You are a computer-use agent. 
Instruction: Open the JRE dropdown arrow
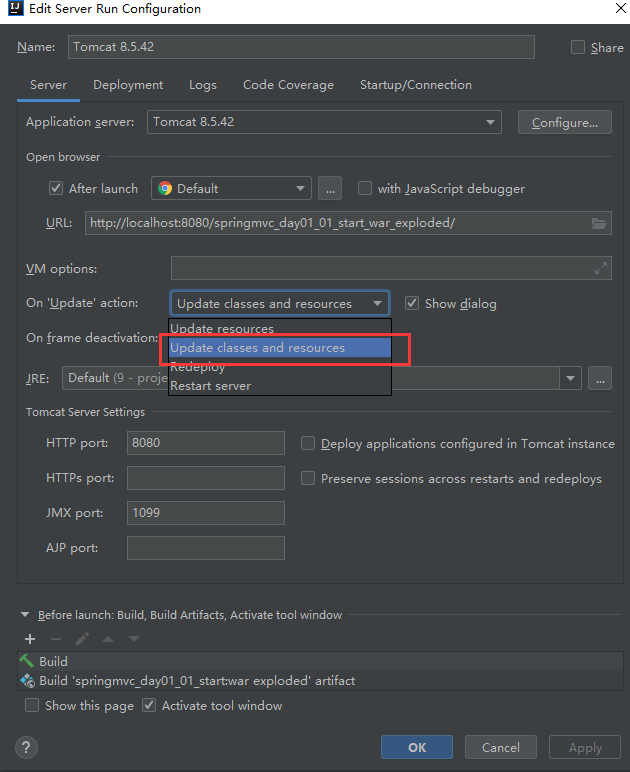[x=570, y=379]
